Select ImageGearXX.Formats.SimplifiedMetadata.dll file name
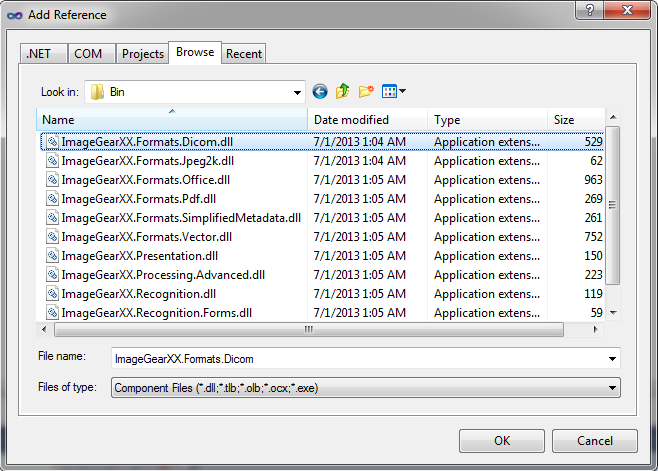This screenshot has height=471, width=658. [181, 218]
